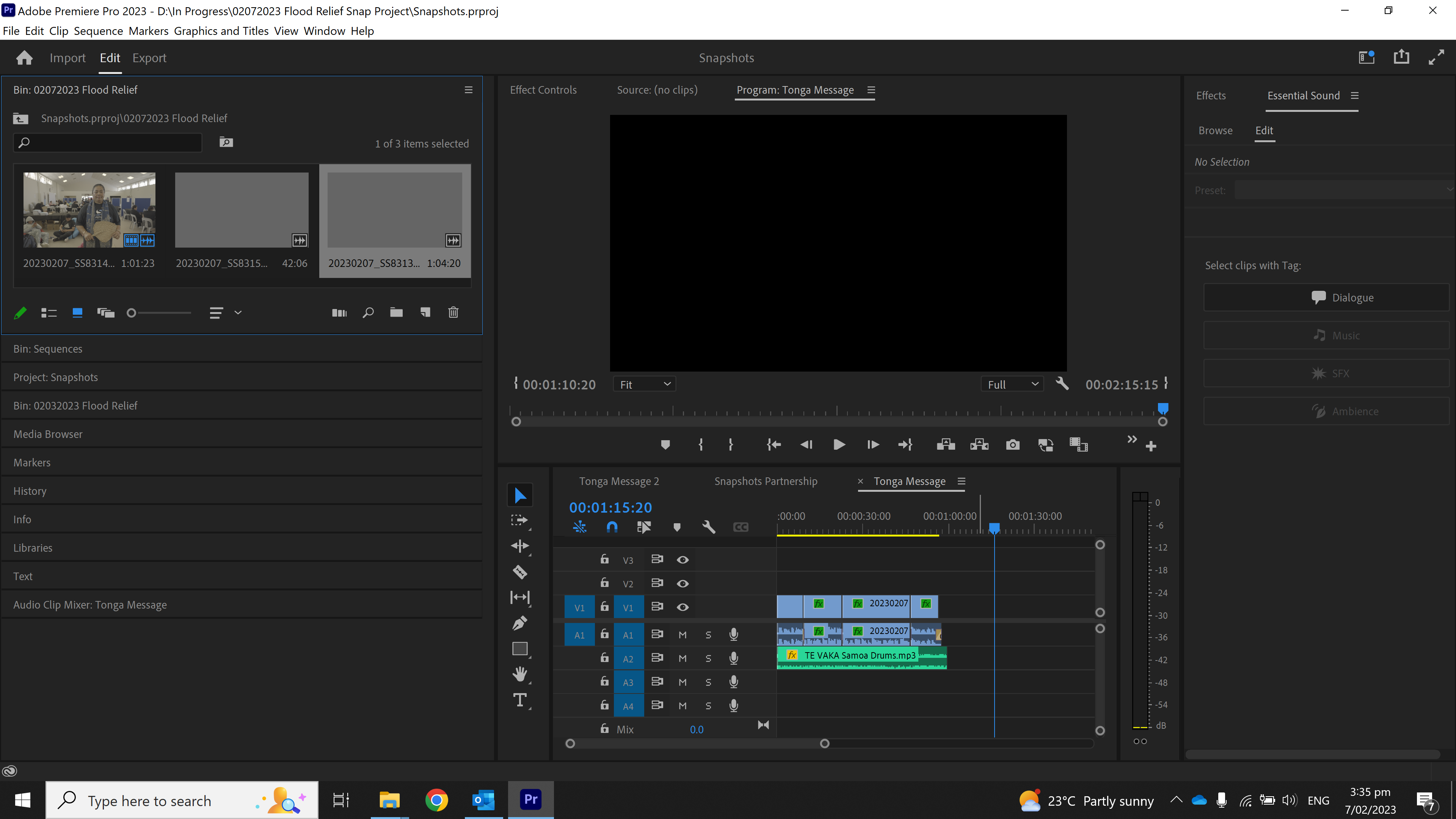The height and width of the screenshot is (819, 1456).
Task: Mute the A2 audio track
Action: [x=682, y=658]
